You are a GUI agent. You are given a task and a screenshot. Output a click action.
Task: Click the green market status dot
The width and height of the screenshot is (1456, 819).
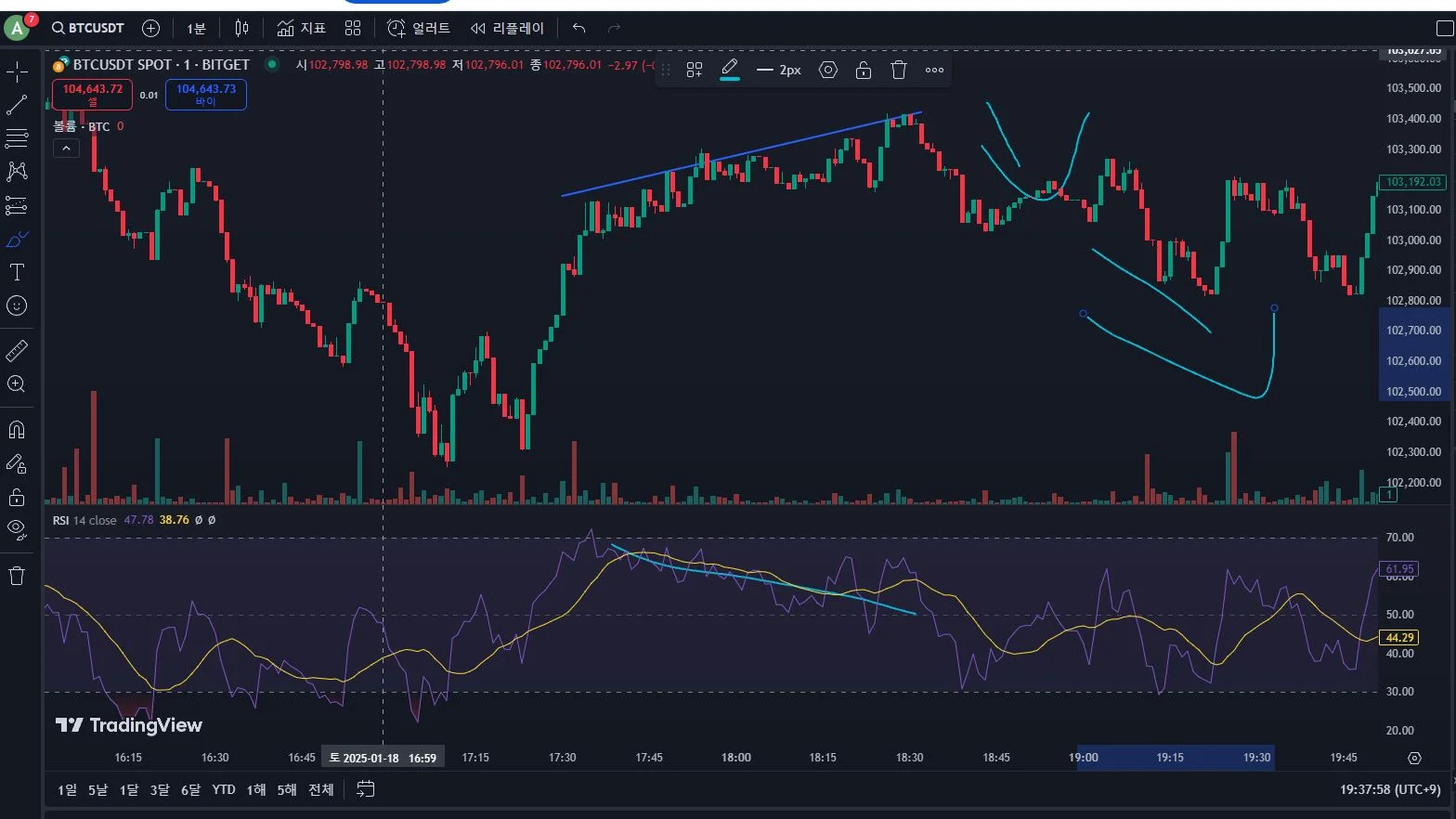pos(272,64)
